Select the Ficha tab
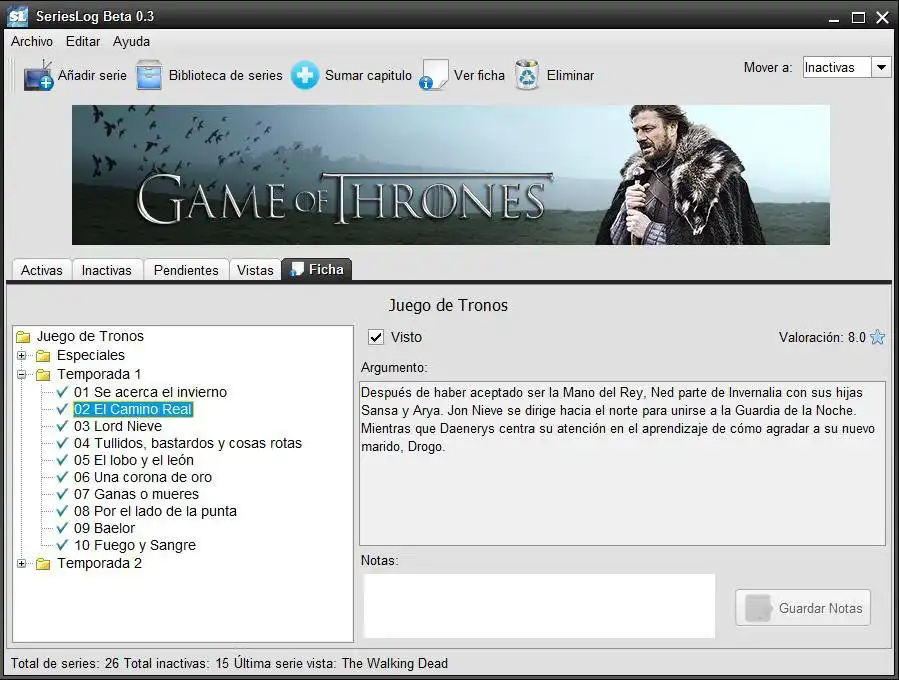This screenshot has width=899, height=680. [317, 269]
